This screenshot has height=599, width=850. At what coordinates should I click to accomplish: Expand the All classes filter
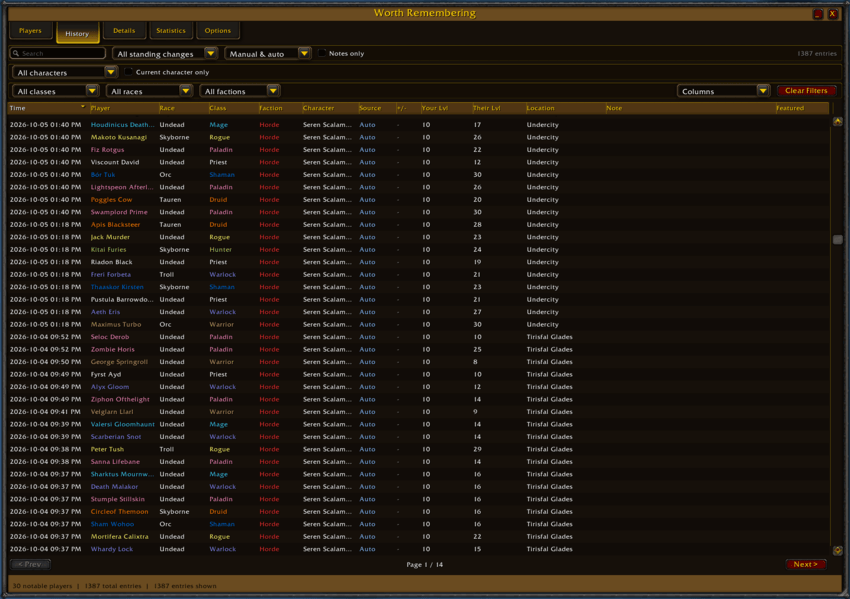[55, 91]
